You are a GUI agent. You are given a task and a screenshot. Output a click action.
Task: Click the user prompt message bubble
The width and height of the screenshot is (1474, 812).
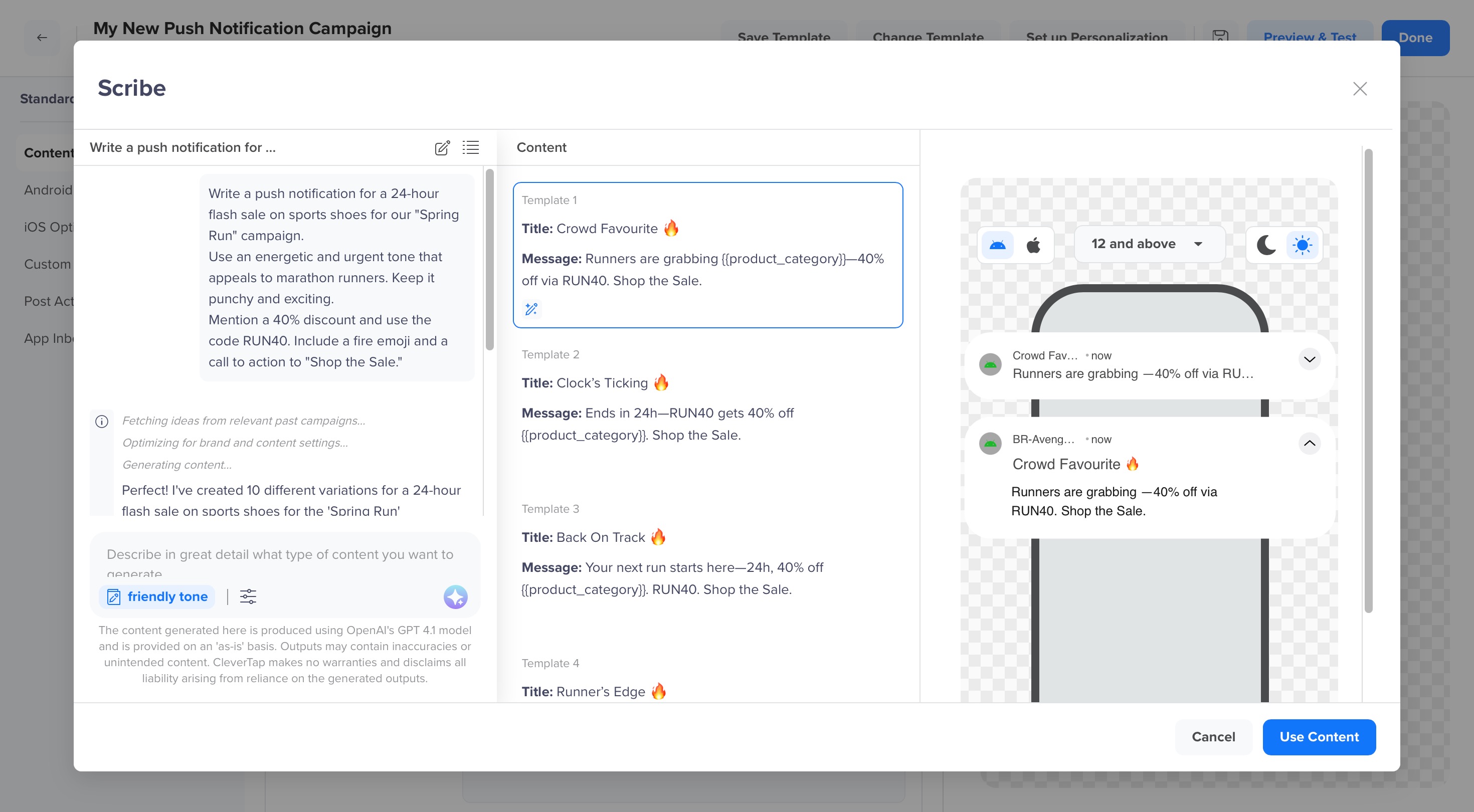click(x=336, y=278)
